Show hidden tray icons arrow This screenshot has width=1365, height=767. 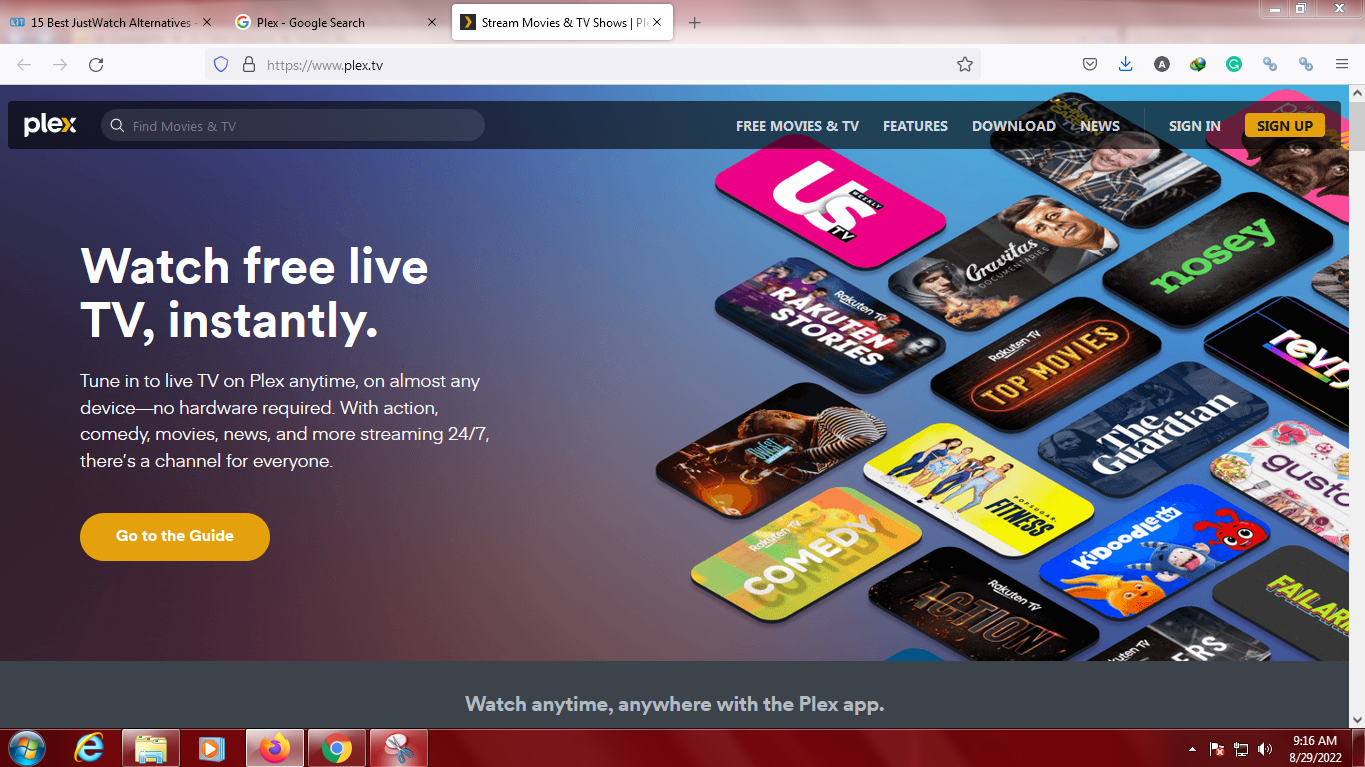point(1192,748)
